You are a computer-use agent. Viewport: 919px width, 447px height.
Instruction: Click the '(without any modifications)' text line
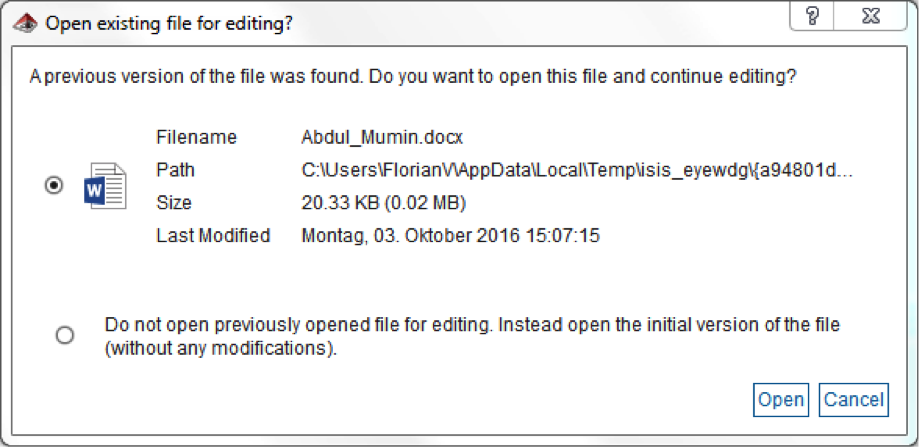point(221,350)
